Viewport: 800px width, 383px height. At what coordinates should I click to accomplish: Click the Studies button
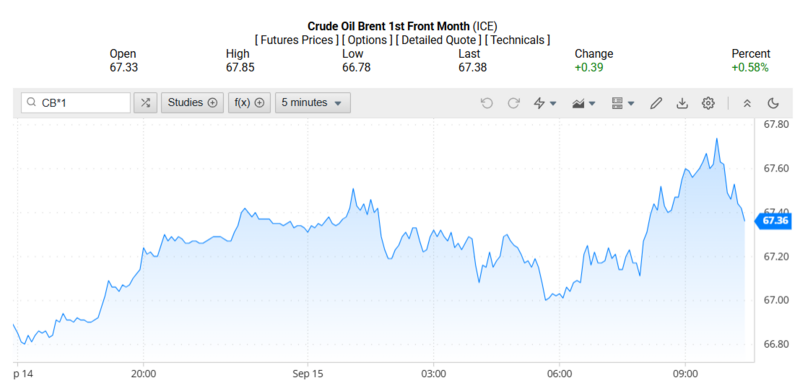192,103
